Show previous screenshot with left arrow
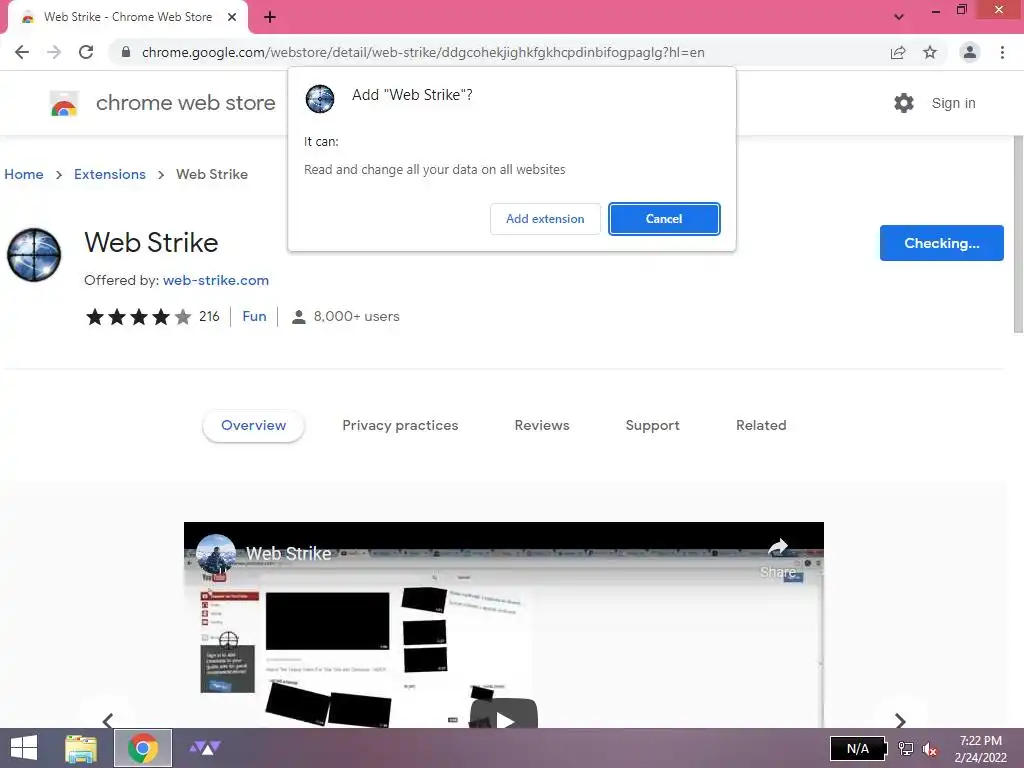 (x=108, y=720)
